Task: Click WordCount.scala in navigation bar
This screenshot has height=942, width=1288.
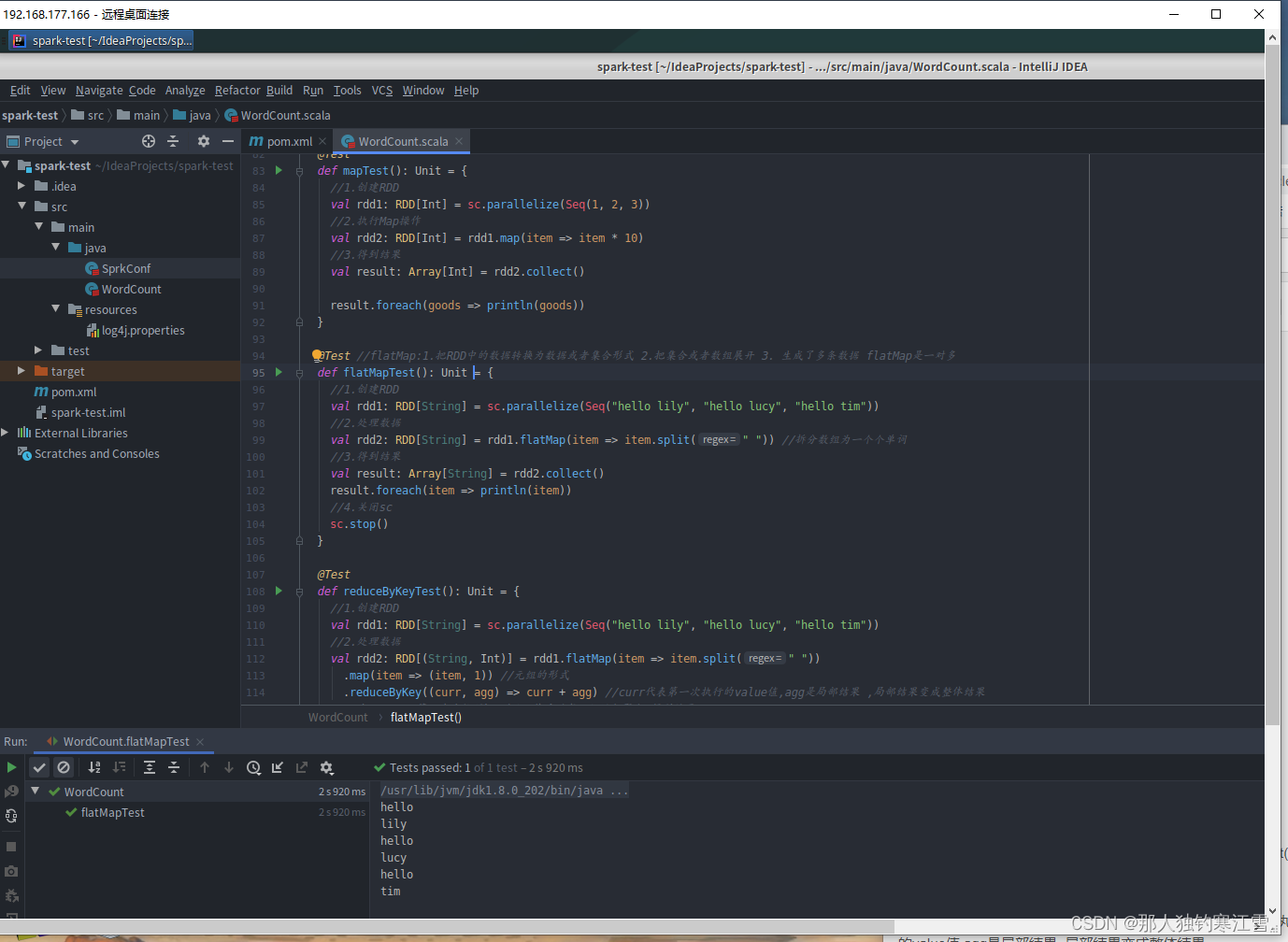Action: (x=278, y=115)
